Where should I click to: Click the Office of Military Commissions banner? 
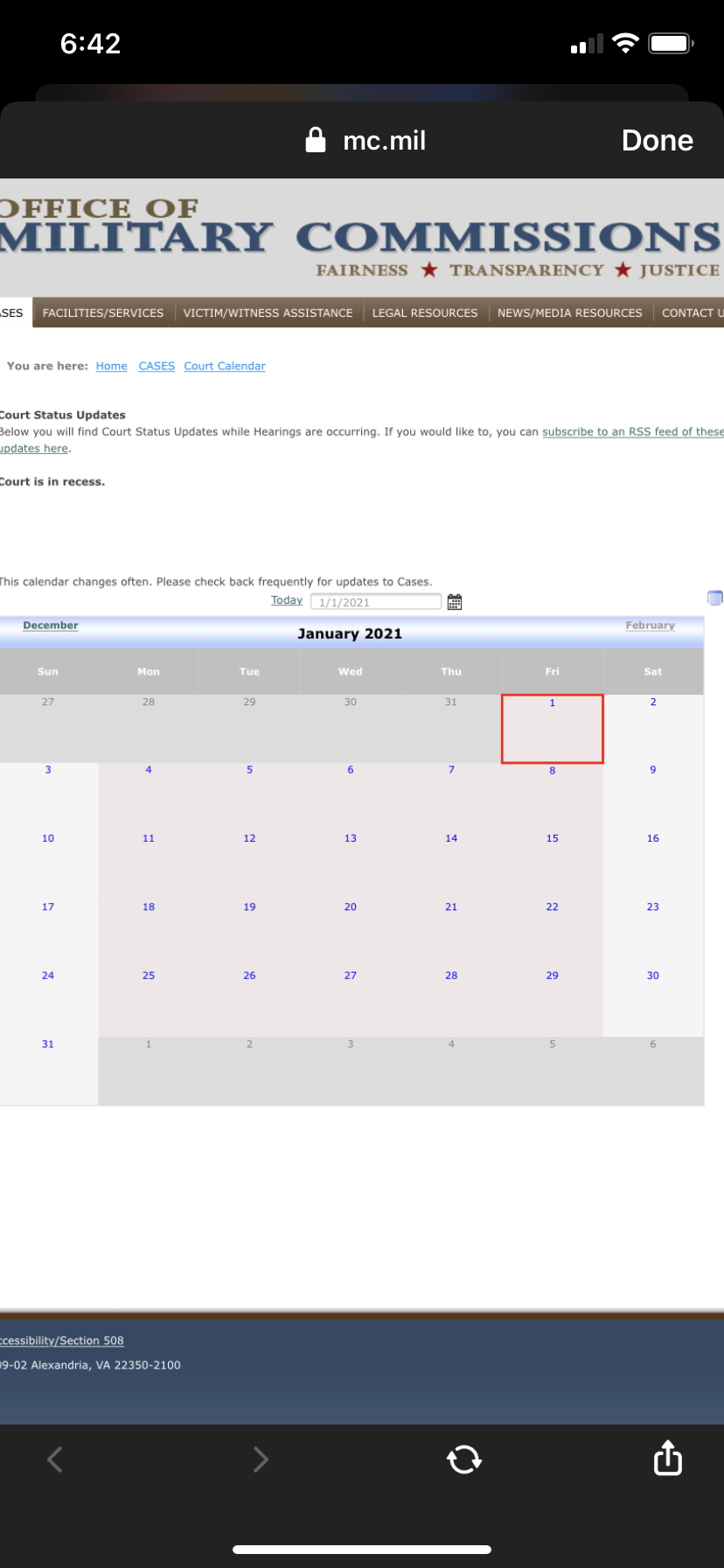362,238
